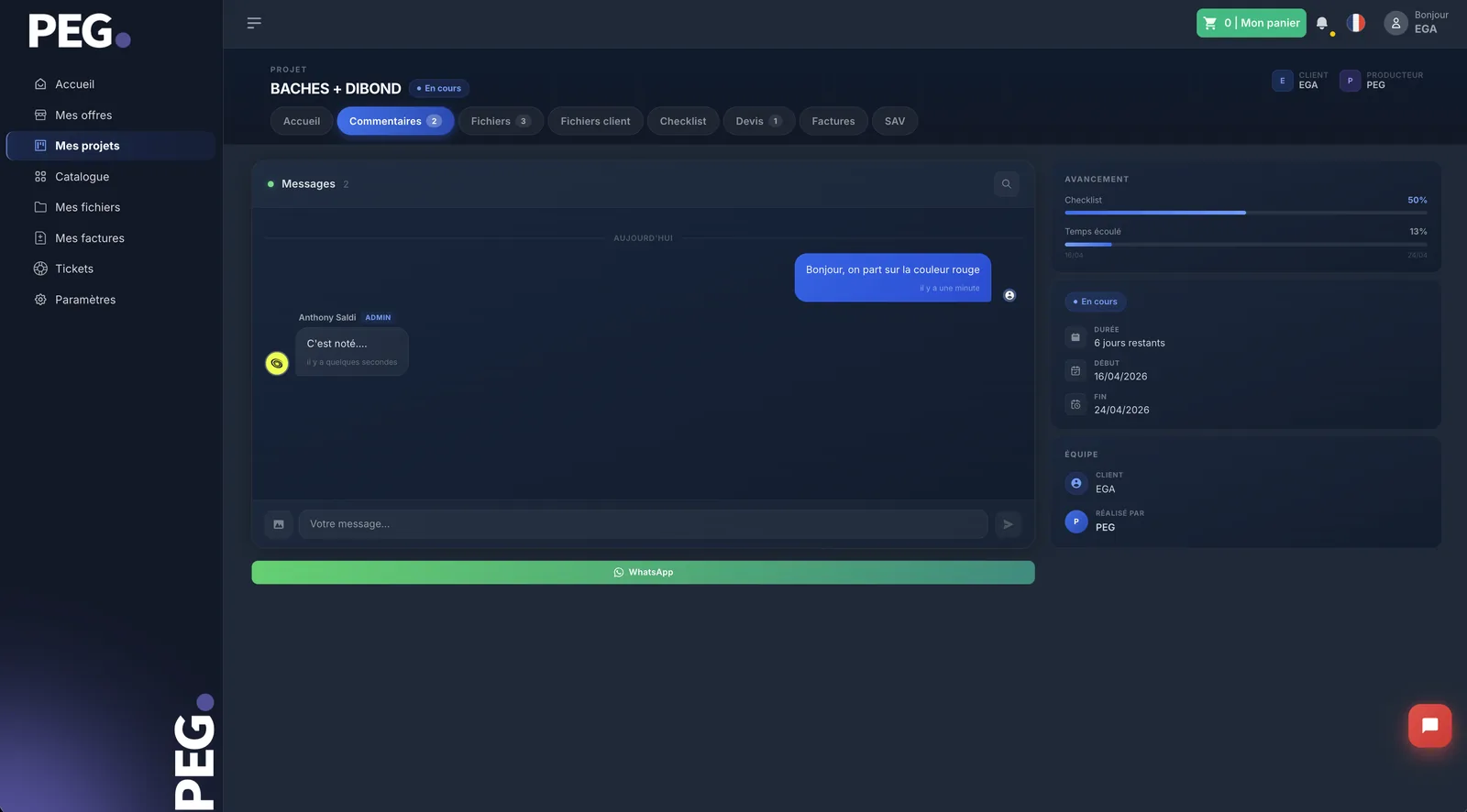1467x812 pixels.
Task: Open the Fichiers client tab
Action: [595, 121]
